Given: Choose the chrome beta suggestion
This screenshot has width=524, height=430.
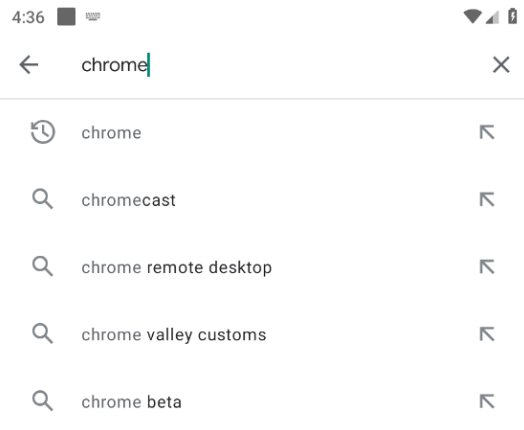Looking at the screenshot, I should point(262,402).
